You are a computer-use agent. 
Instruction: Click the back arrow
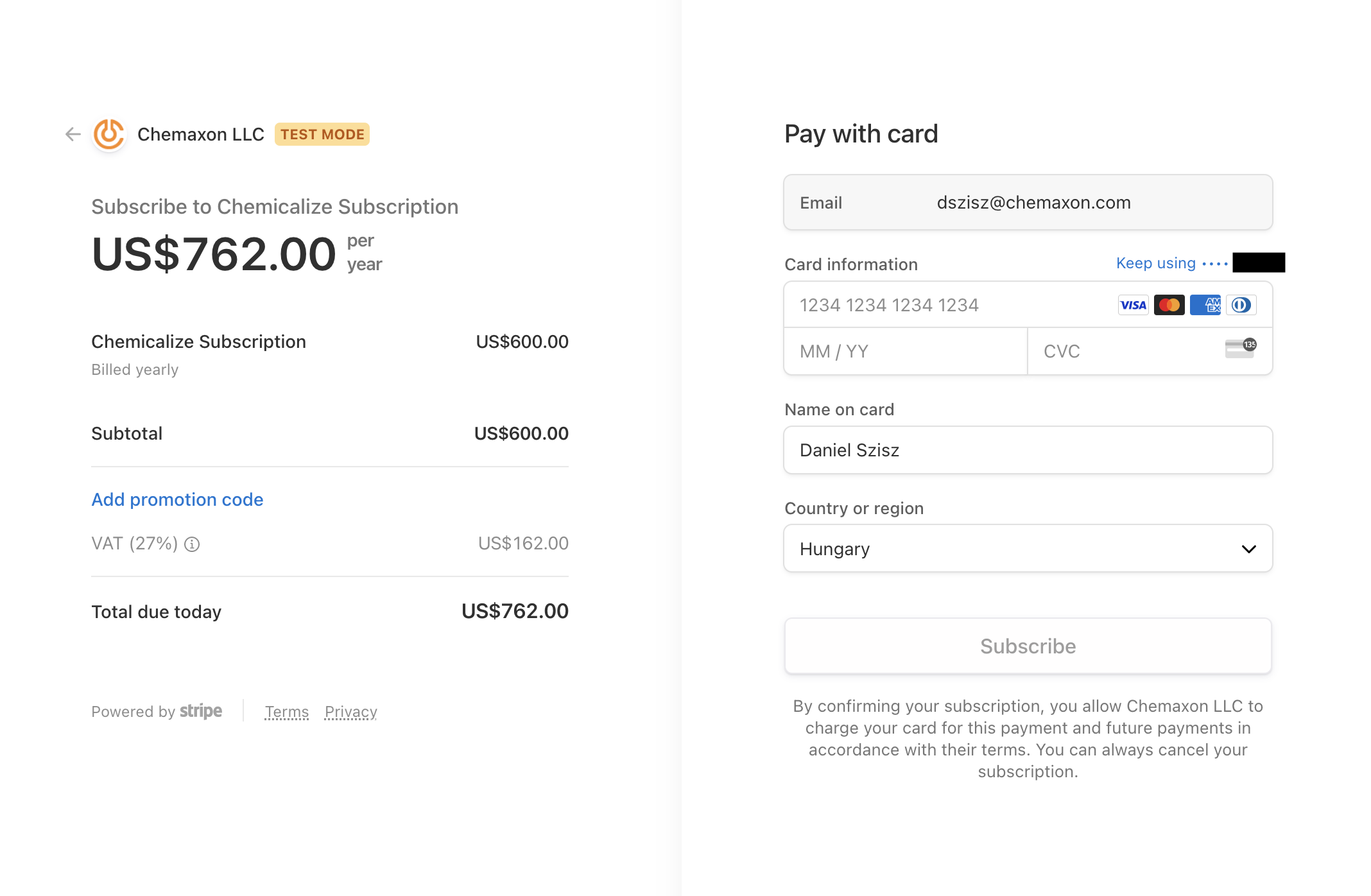coord(73,134)
